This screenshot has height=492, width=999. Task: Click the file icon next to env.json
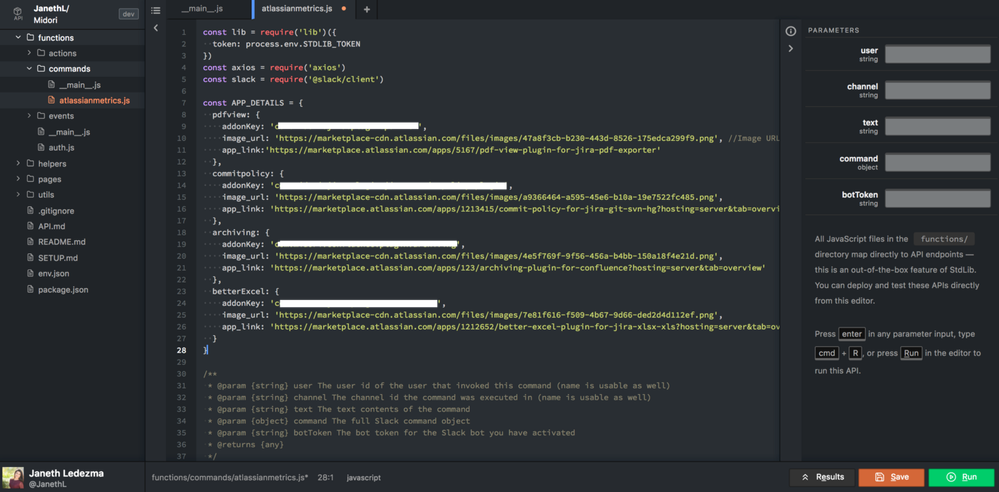30,273
